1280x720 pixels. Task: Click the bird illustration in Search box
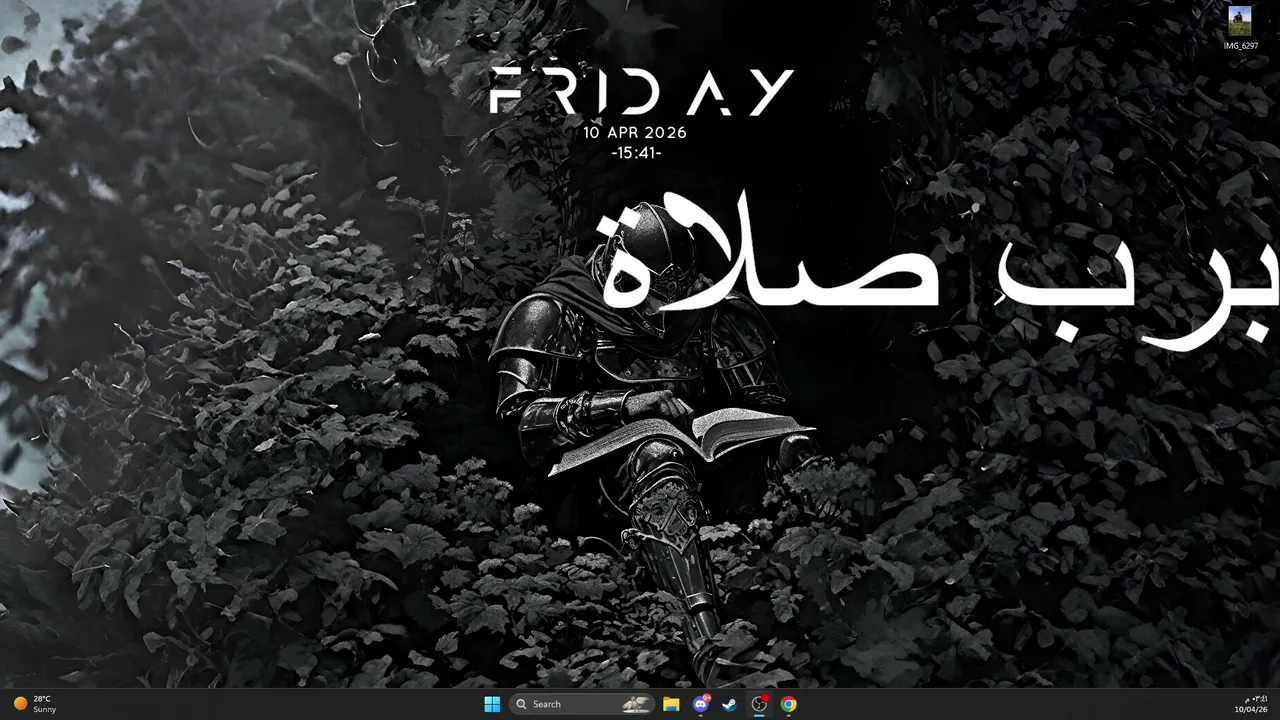636,704
